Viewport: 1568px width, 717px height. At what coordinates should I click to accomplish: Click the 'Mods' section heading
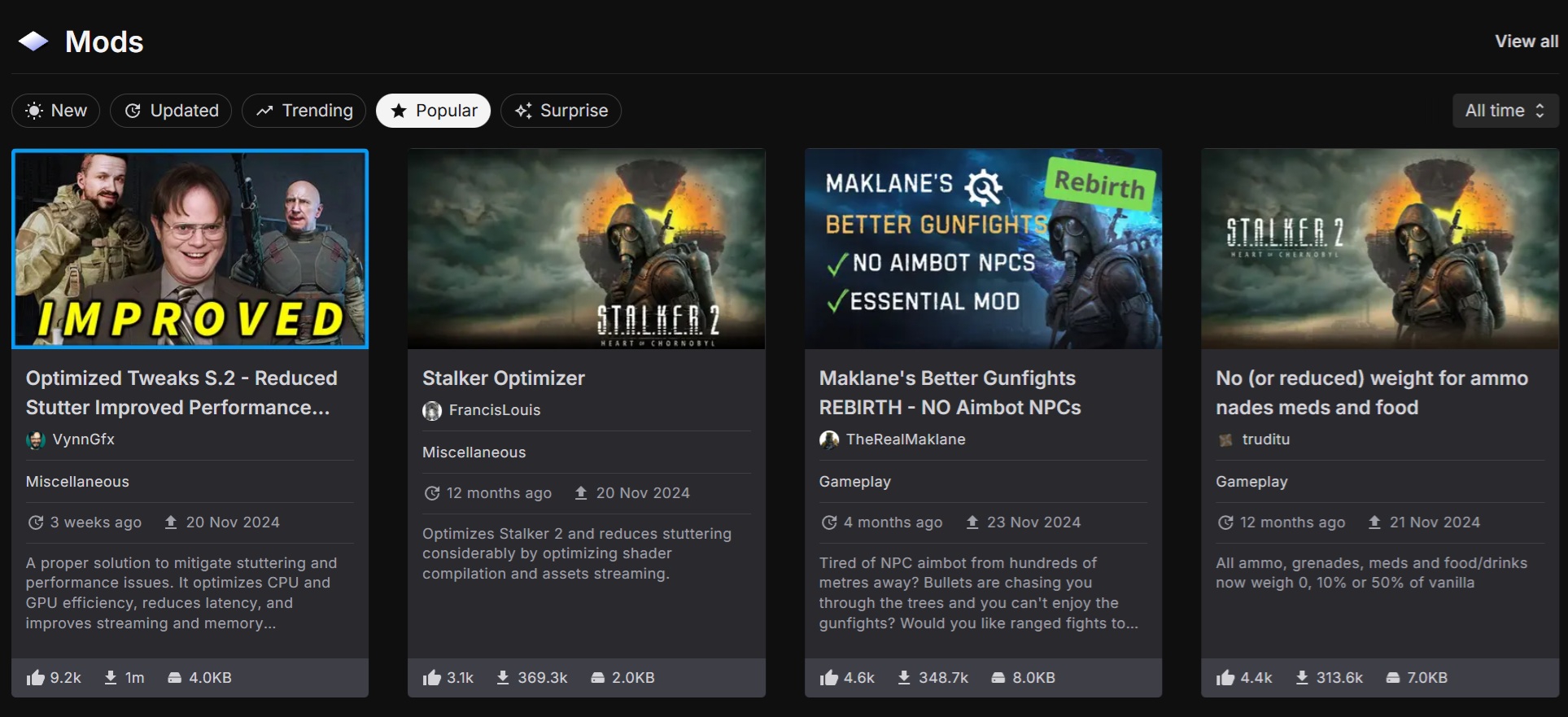pos(104,42)
